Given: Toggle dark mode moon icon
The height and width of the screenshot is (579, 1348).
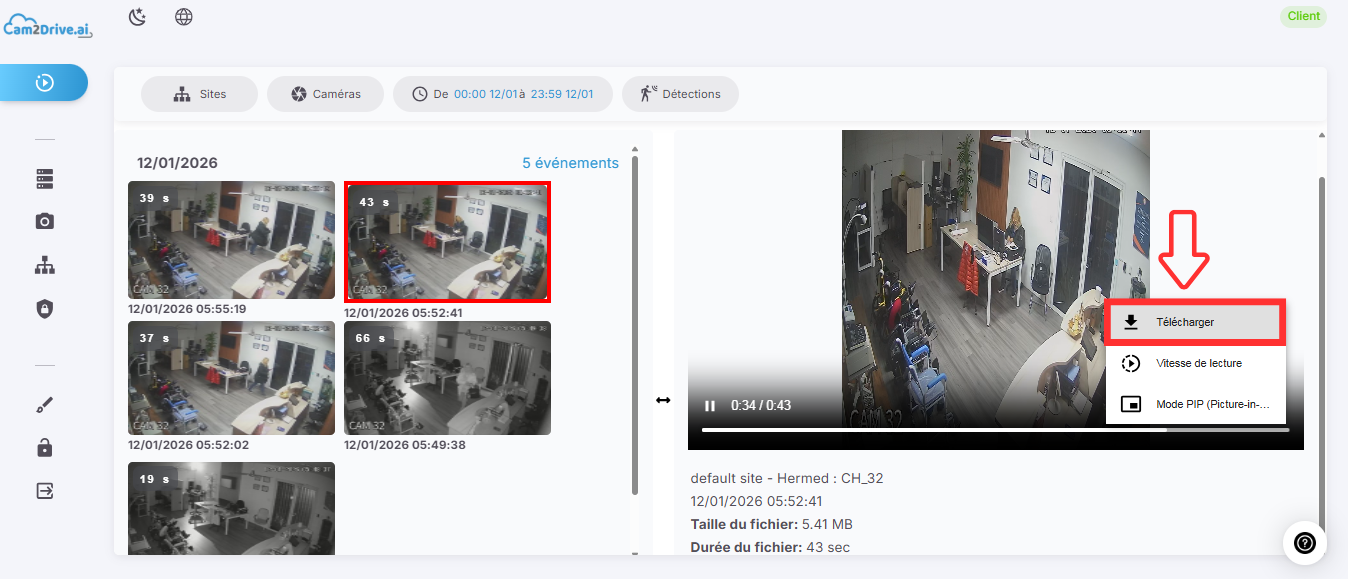Looking at the screenshot, I should (x=138, y=17).
